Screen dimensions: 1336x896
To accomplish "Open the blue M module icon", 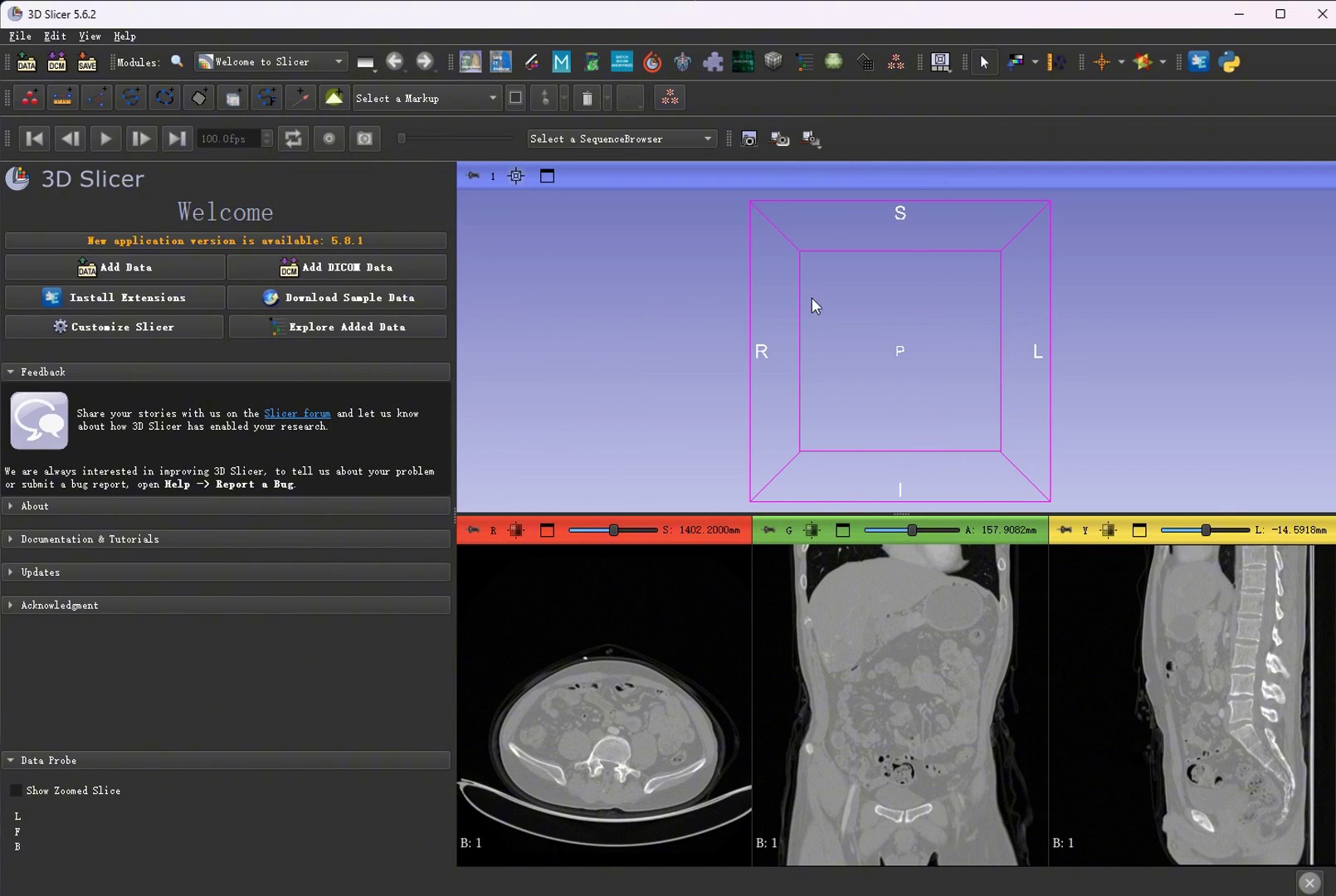I will click(x=562, y=61).
